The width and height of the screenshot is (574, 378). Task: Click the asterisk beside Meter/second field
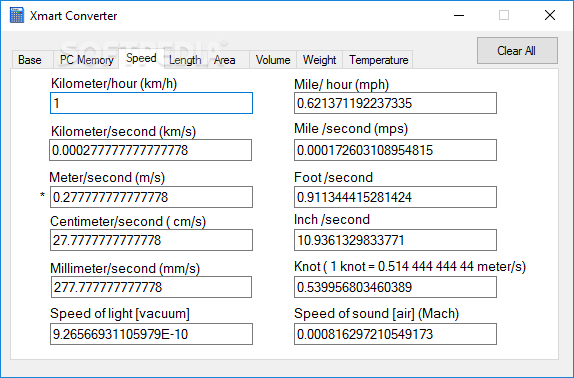pyautogui.click(x=42, y=196)
